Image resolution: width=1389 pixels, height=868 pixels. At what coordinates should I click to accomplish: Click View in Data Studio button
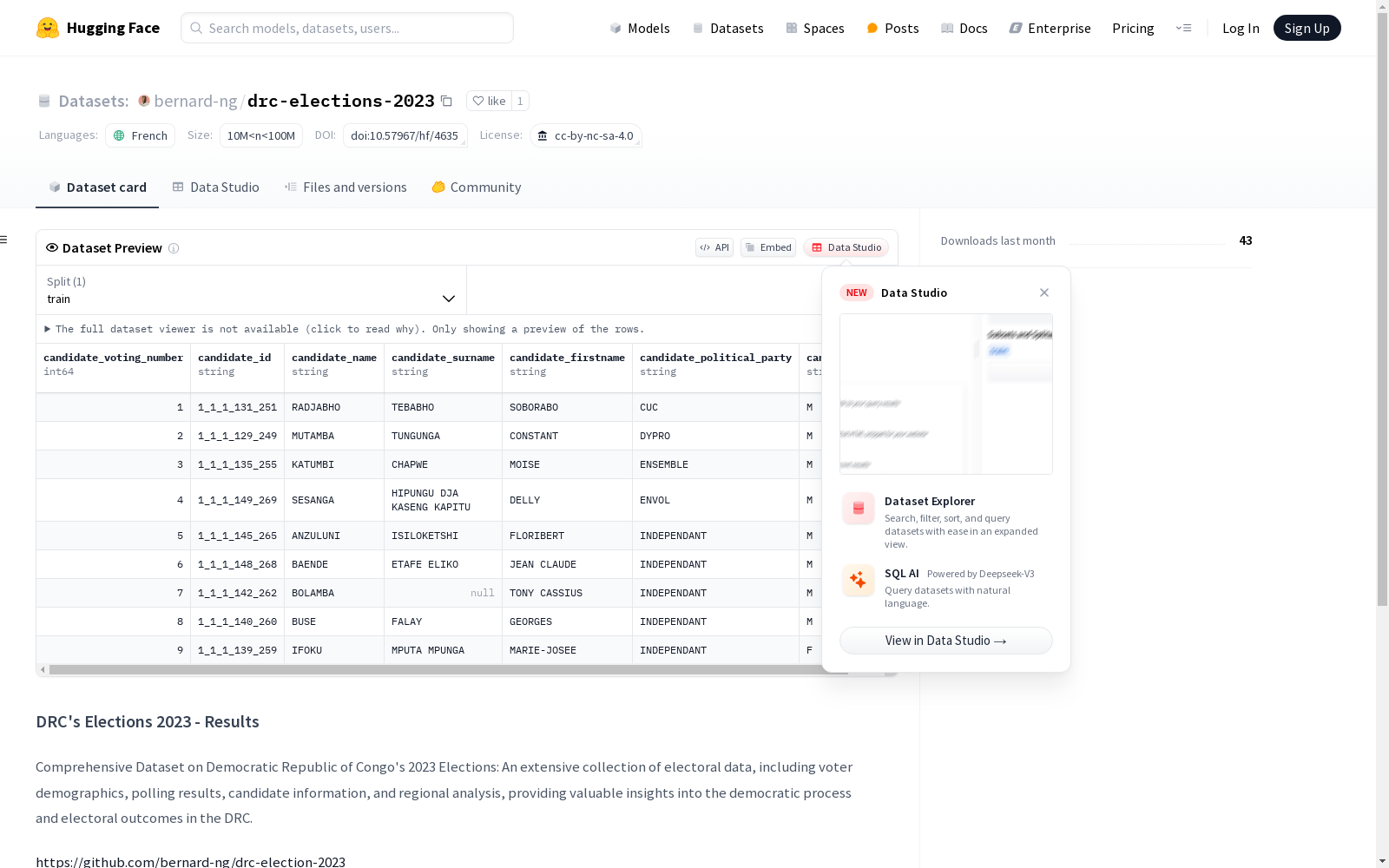(x=946, y=641)
